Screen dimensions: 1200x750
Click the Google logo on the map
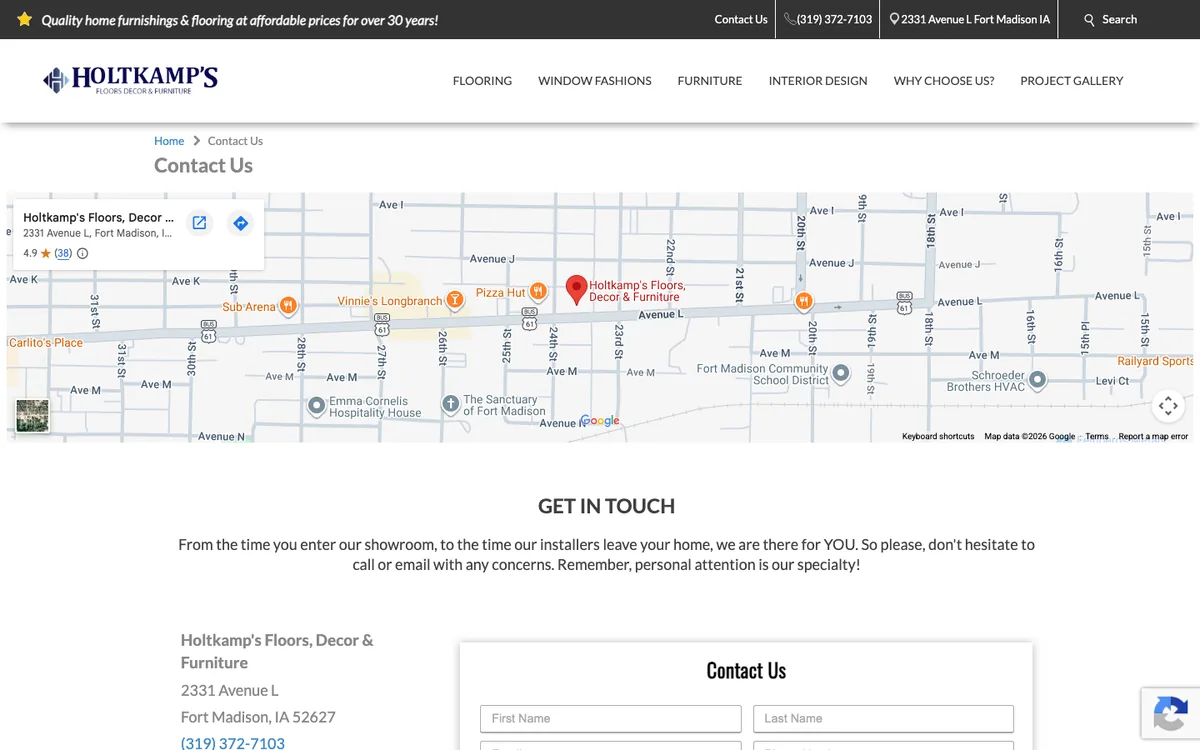click(600, 421)
